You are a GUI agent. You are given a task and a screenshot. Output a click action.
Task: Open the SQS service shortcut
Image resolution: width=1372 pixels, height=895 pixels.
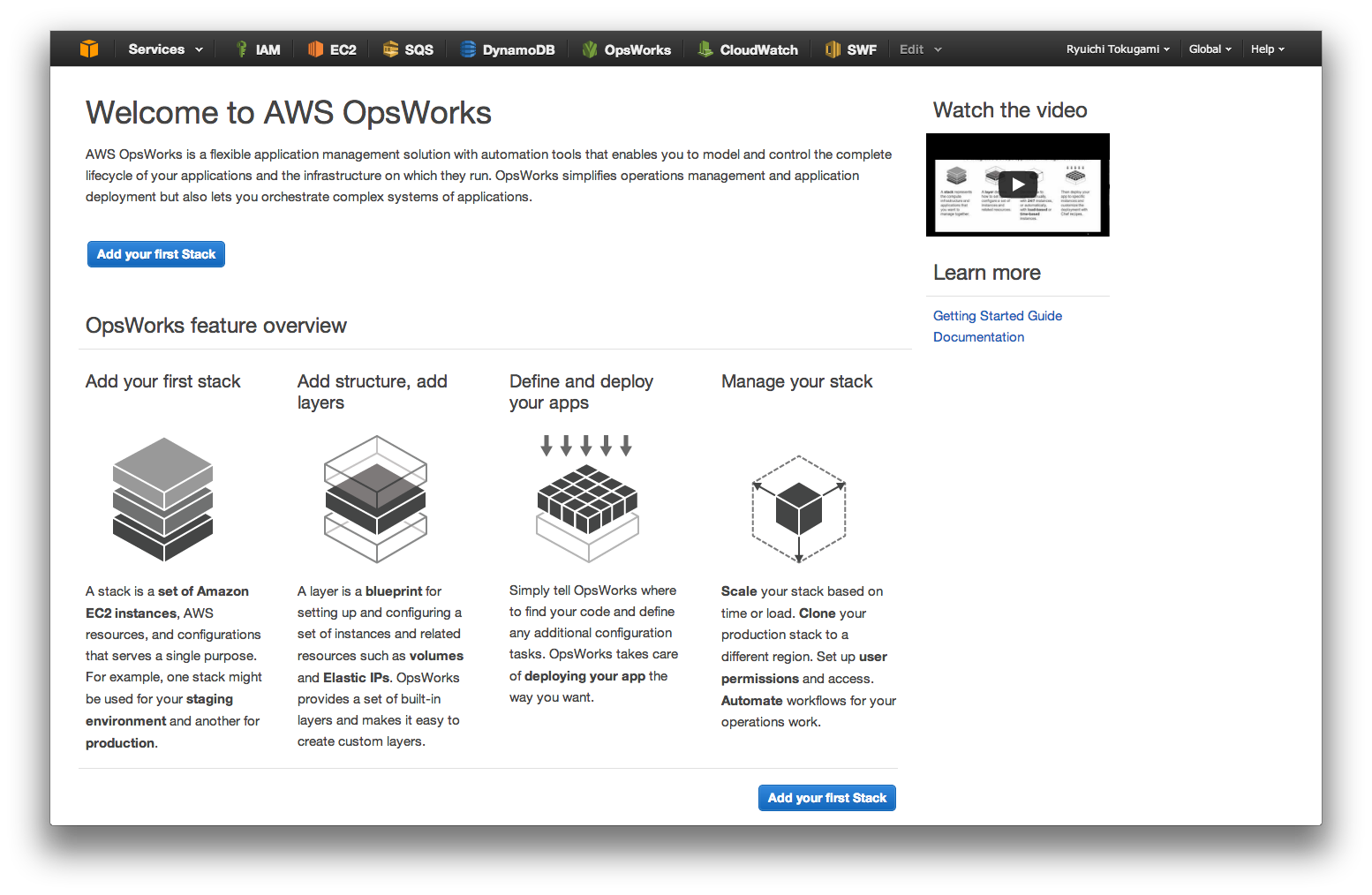[408, 49]
